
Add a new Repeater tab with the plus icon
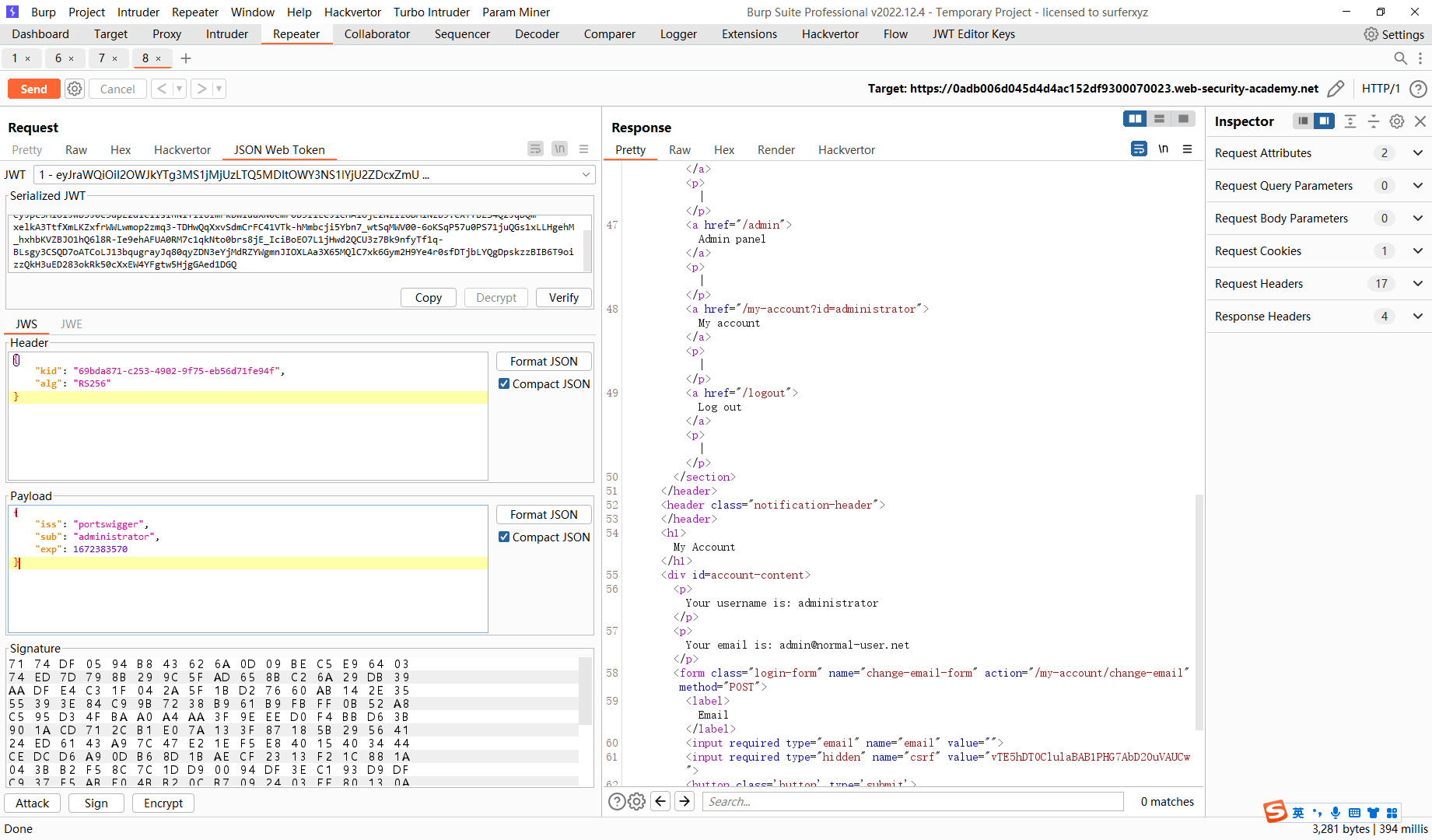click(186, 58)
